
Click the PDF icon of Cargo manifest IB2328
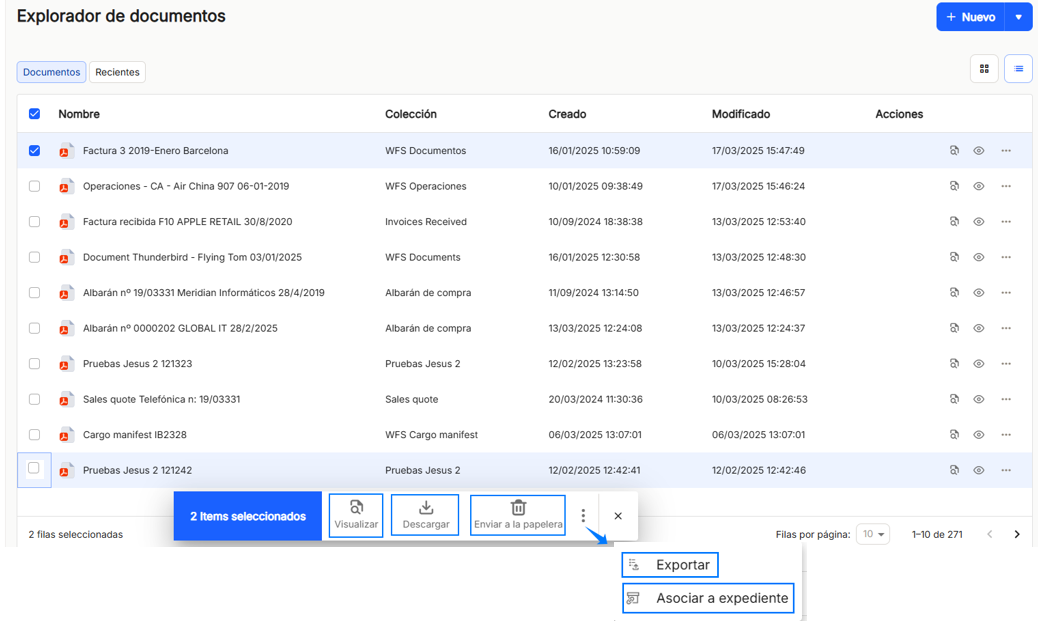65,435
